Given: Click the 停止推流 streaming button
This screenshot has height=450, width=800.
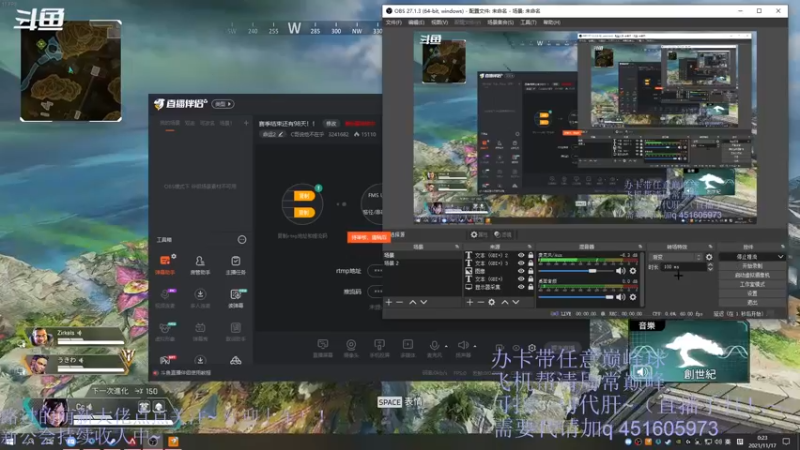Looking at the screenshot, I should point(747,257).
